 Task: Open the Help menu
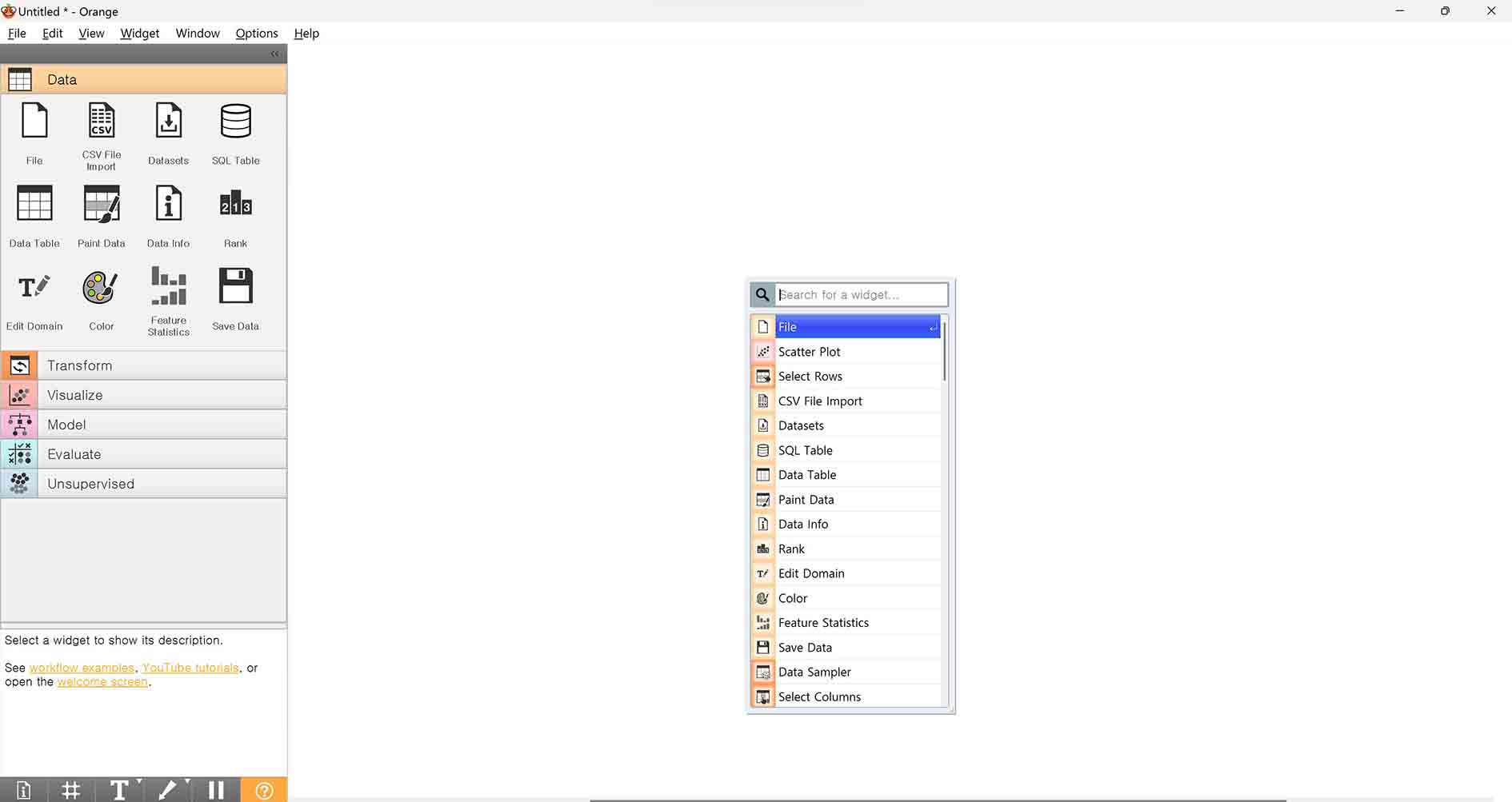(306, 33)
